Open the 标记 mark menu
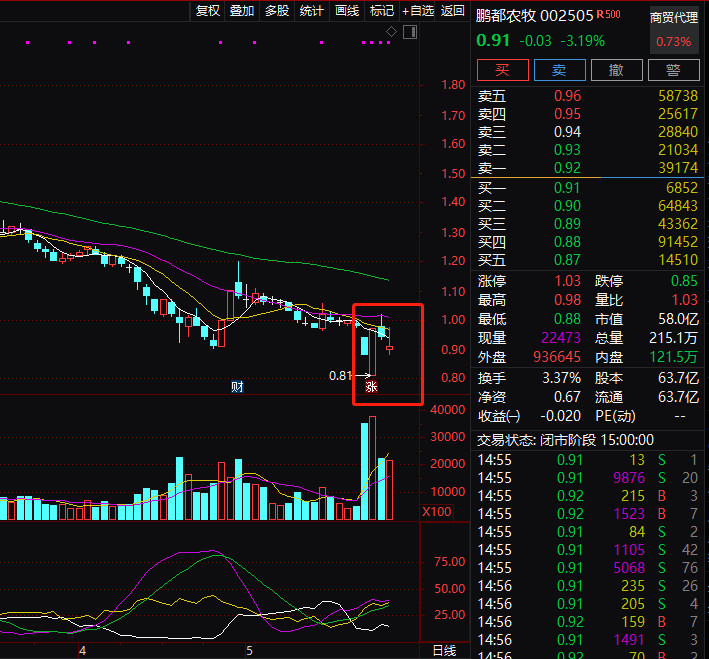Image resolution: width=709 pixels, height=659 pixels. point(382,11)
